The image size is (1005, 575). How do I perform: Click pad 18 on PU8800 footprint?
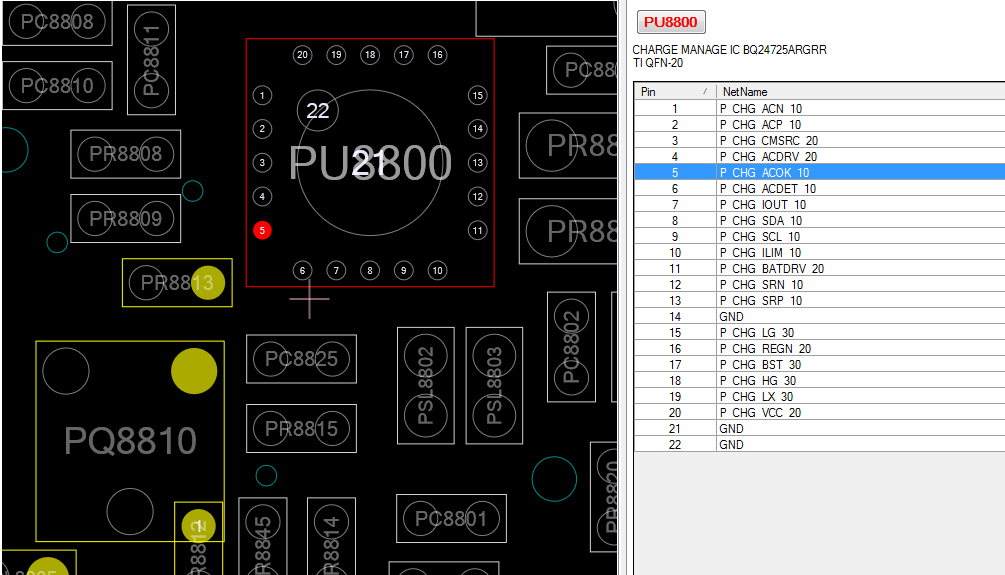370,54
